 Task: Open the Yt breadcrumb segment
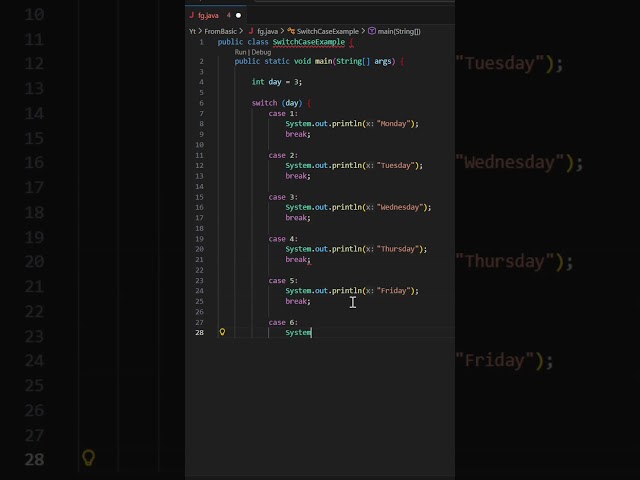pyautogui.click(x=192, y=31)
